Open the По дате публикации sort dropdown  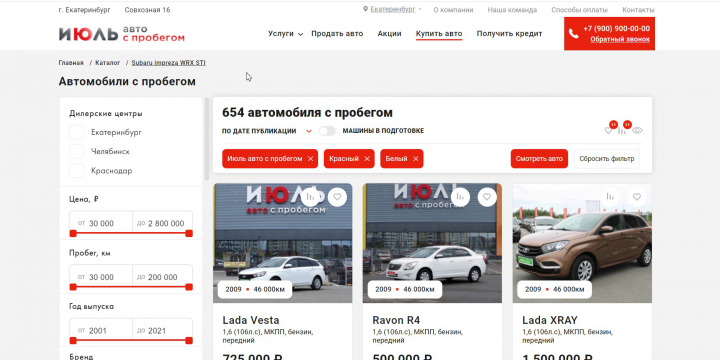click(267, 131)
